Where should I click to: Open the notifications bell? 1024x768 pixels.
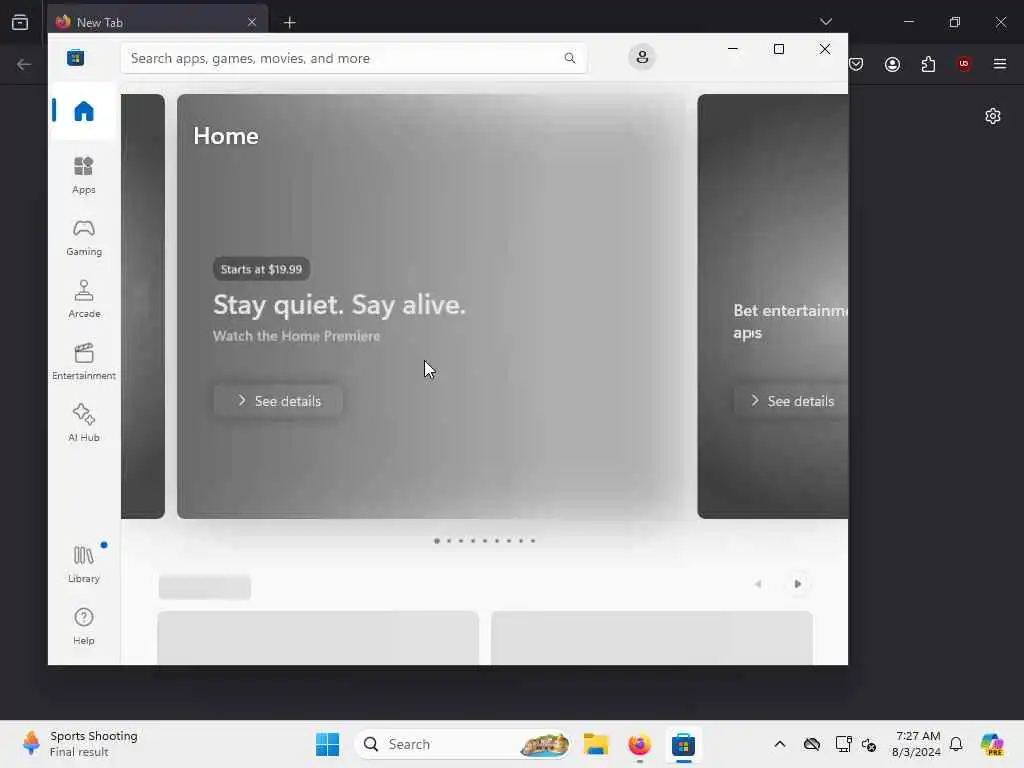[956, 744]
